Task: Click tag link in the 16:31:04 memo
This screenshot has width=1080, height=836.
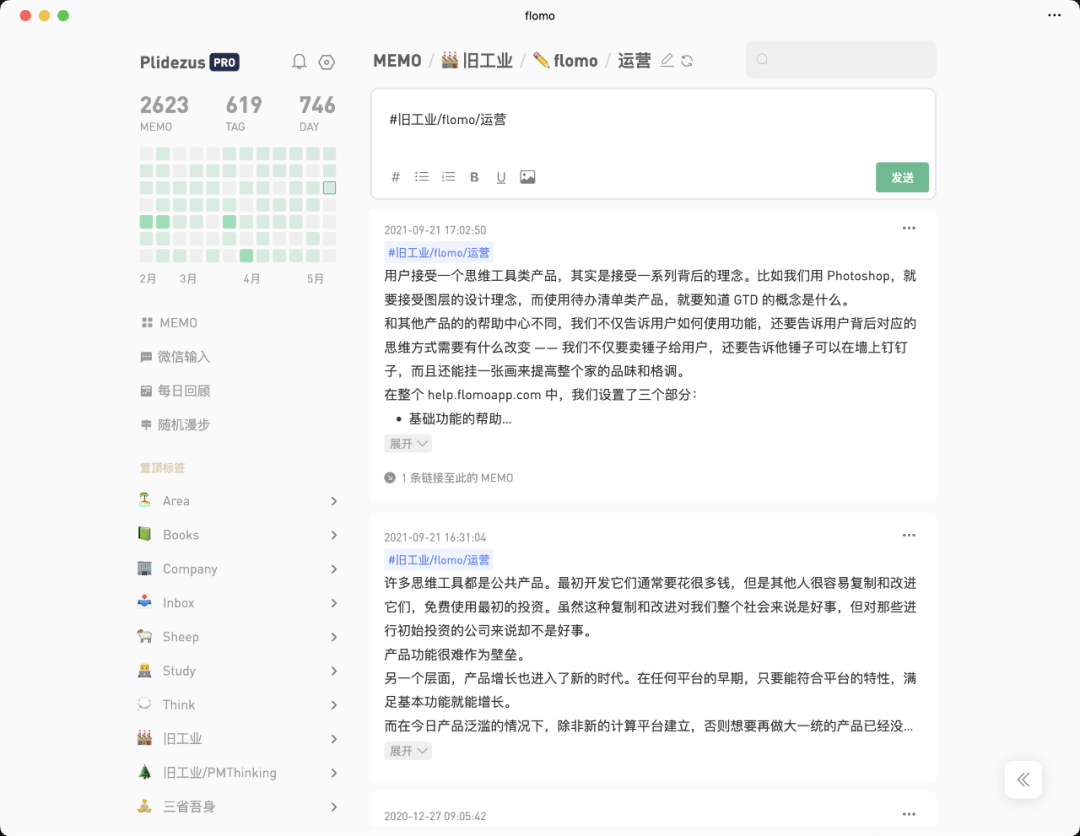Action: tap(439, 560)
